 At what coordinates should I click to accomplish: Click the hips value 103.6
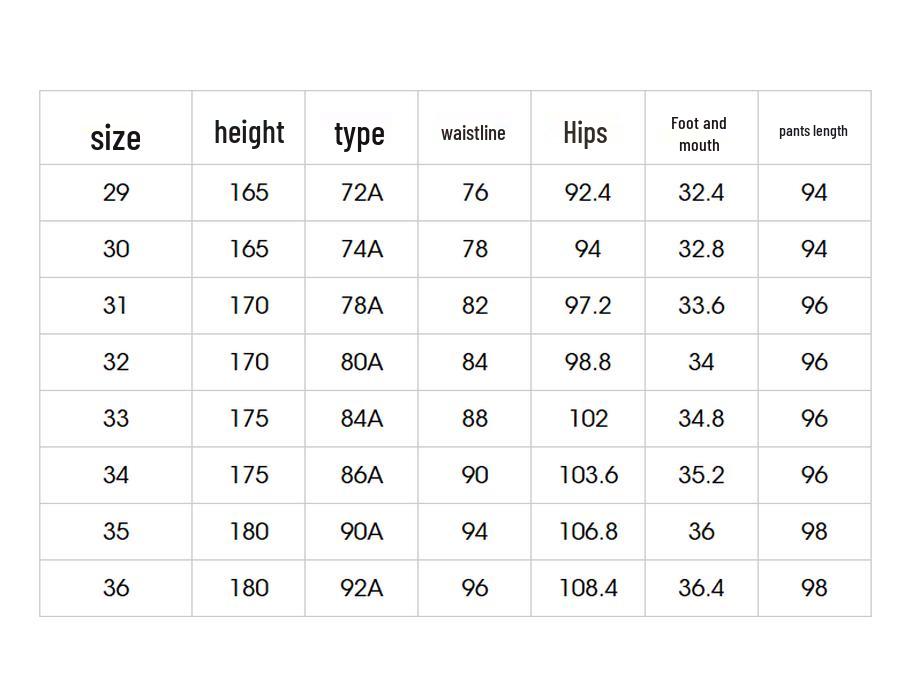(588, 475)
